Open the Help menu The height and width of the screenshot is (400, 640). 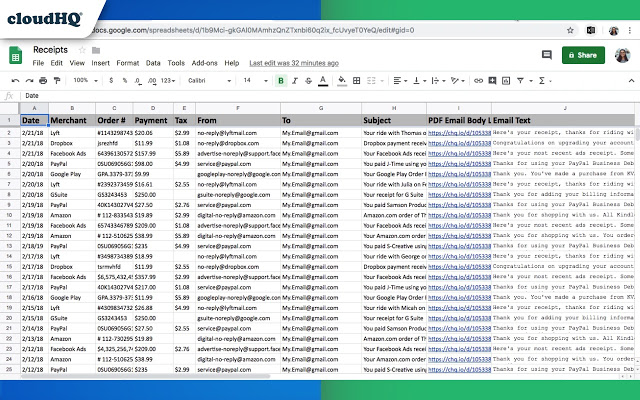(231, 63)
